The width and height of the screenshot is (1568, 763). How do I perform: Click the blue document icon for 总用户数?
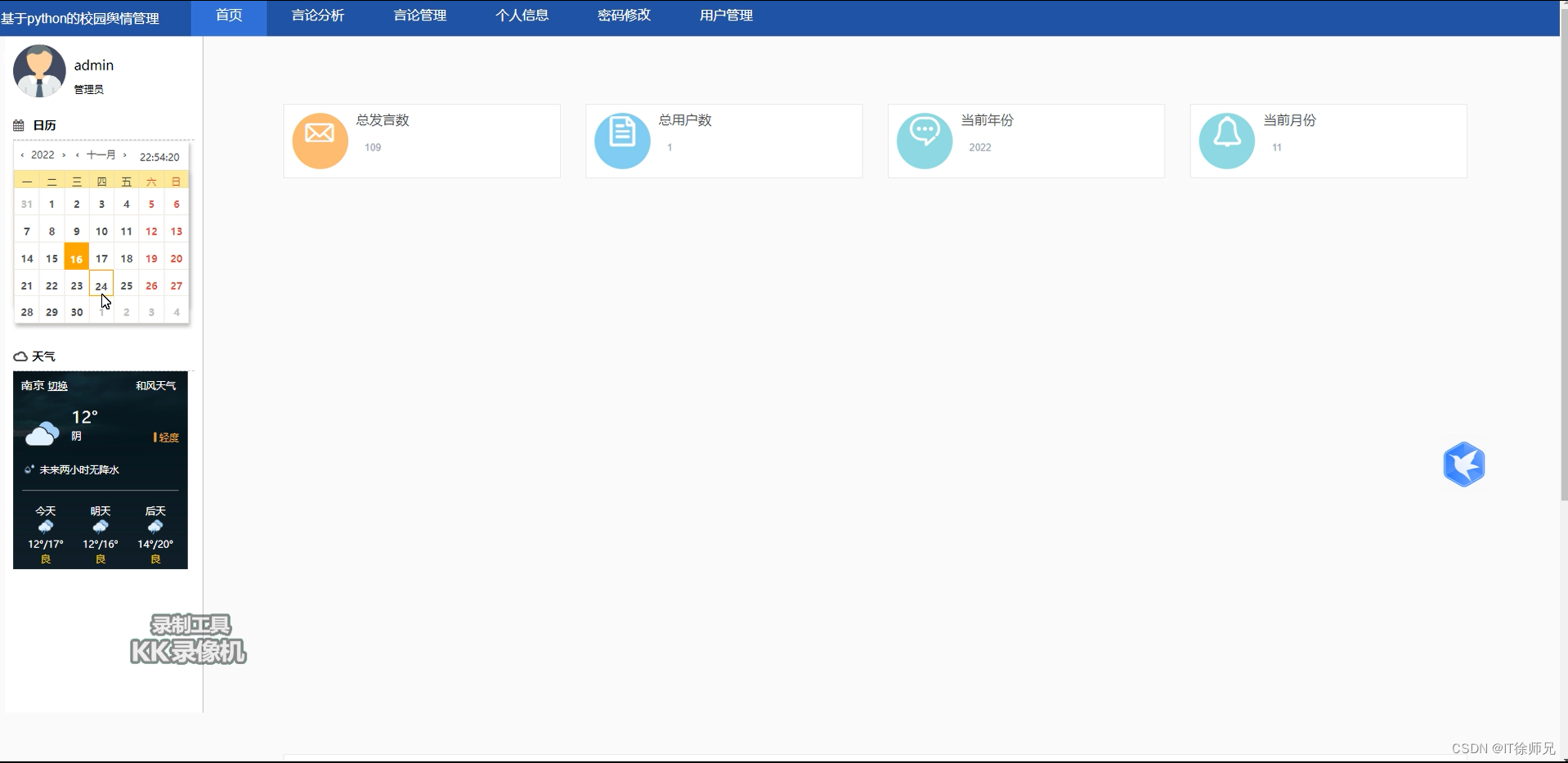(x=622, y=141)
